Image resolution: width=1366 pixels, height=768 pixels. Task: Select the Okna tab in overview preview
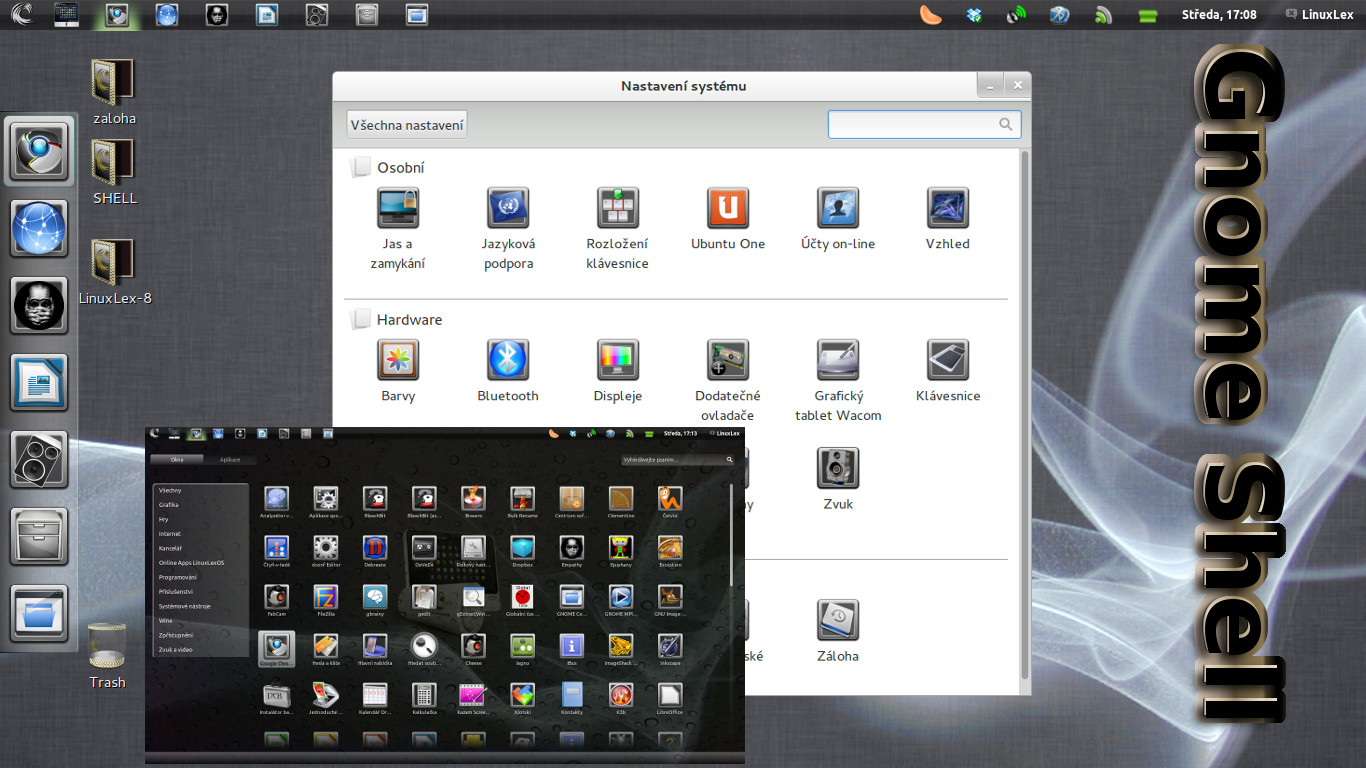tap(177, 460)
